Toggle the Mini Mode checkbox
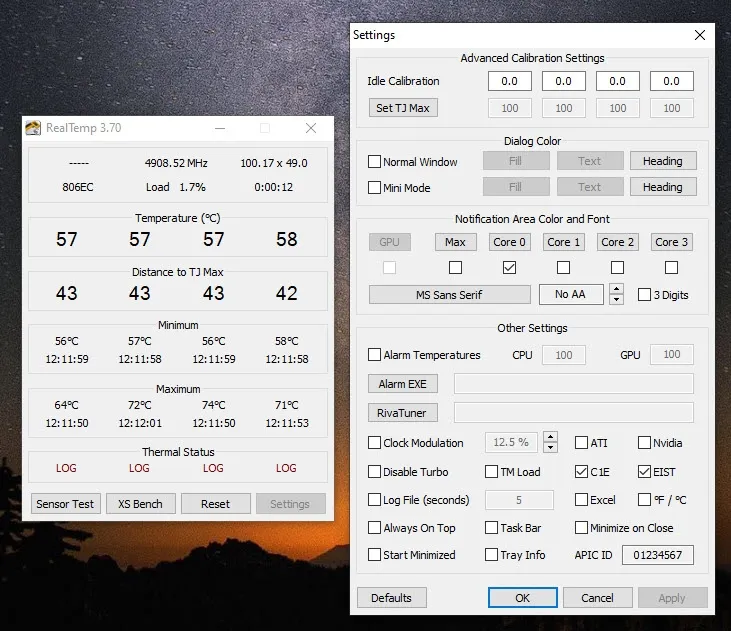 pos(375,187)
